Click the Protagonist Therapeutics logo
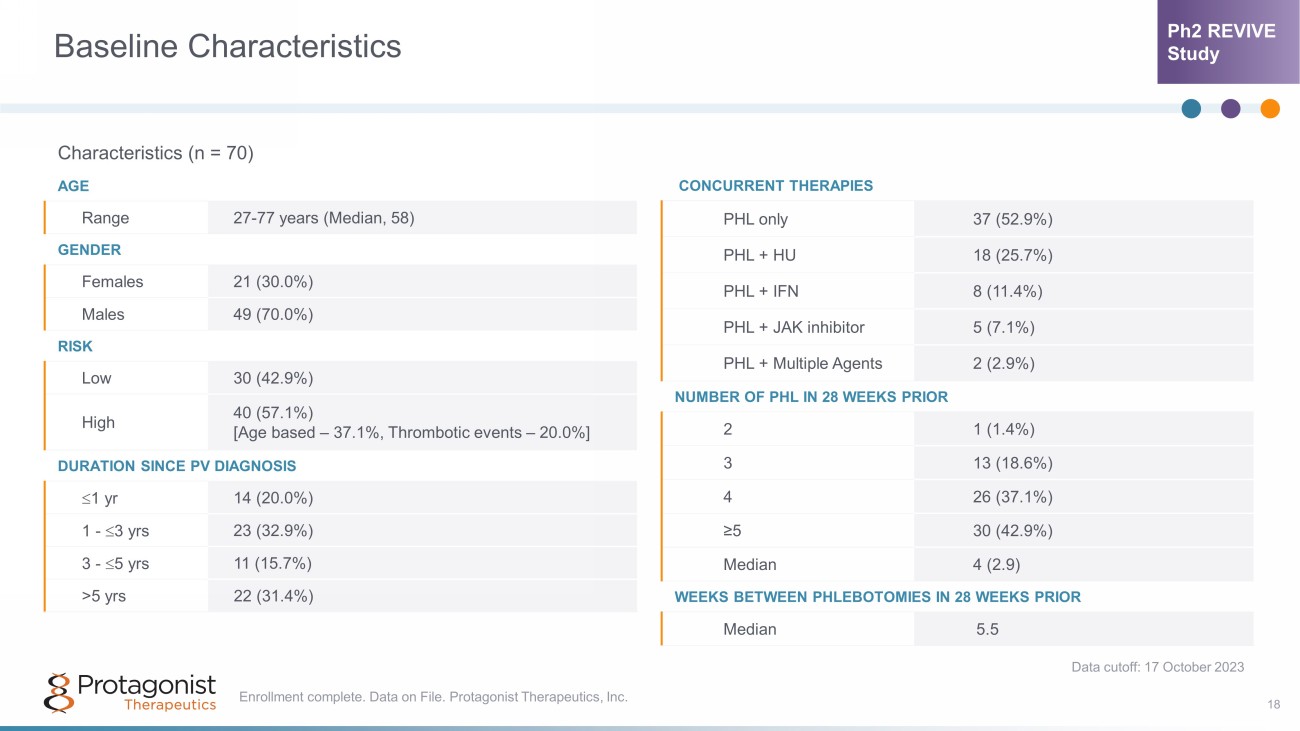The width and height of the screenshot is (1300, 731). pos(130,692)
